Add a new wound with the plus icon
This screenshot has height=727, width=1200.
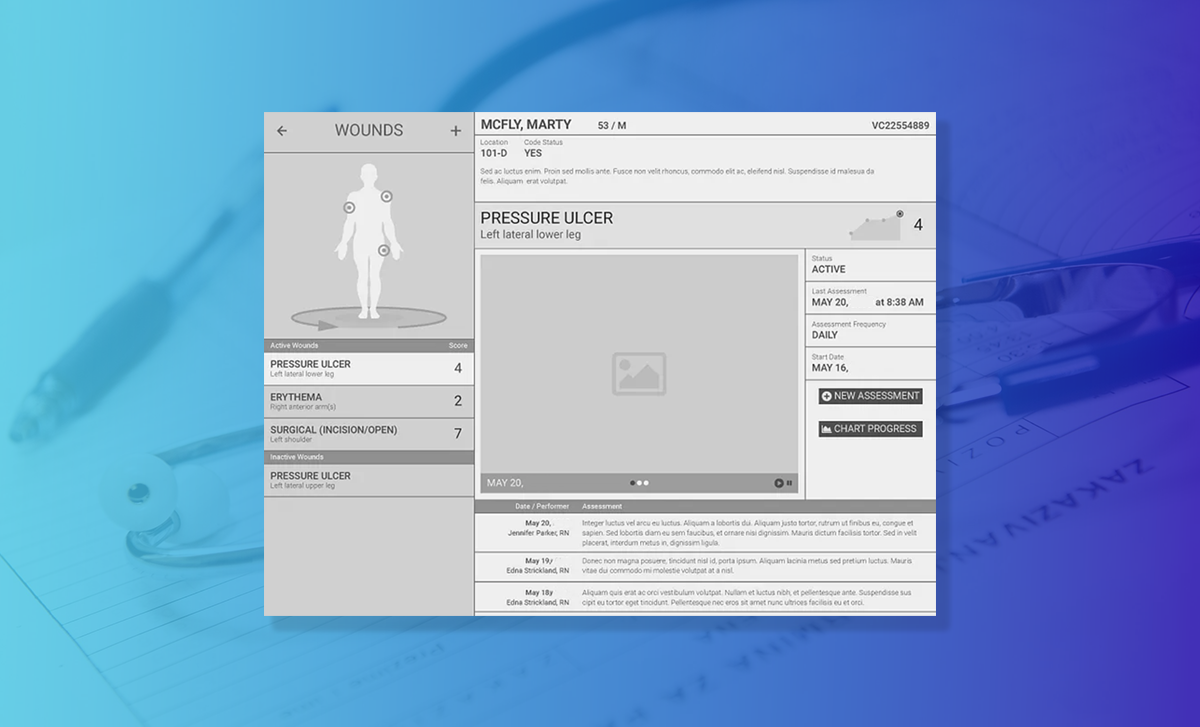click(456, 131)
